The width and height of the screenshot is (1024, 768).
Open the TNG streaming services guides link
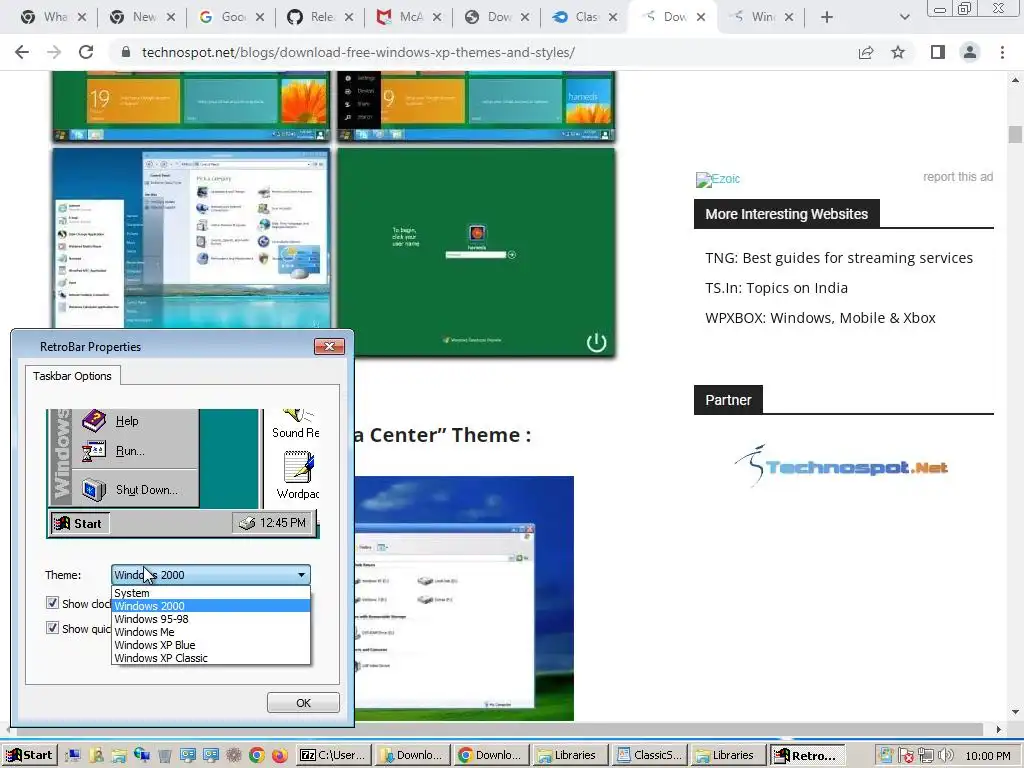coord(839,258)
